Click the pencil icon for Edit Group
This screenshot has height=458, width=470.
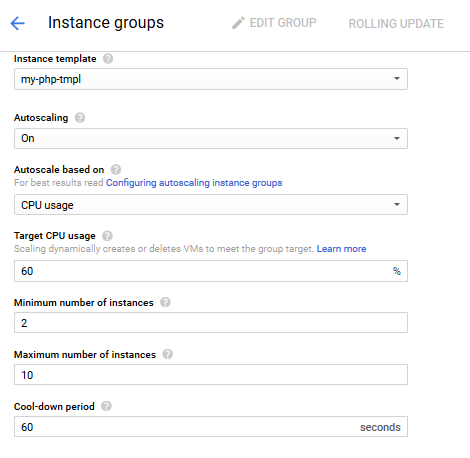pos(238,23)
